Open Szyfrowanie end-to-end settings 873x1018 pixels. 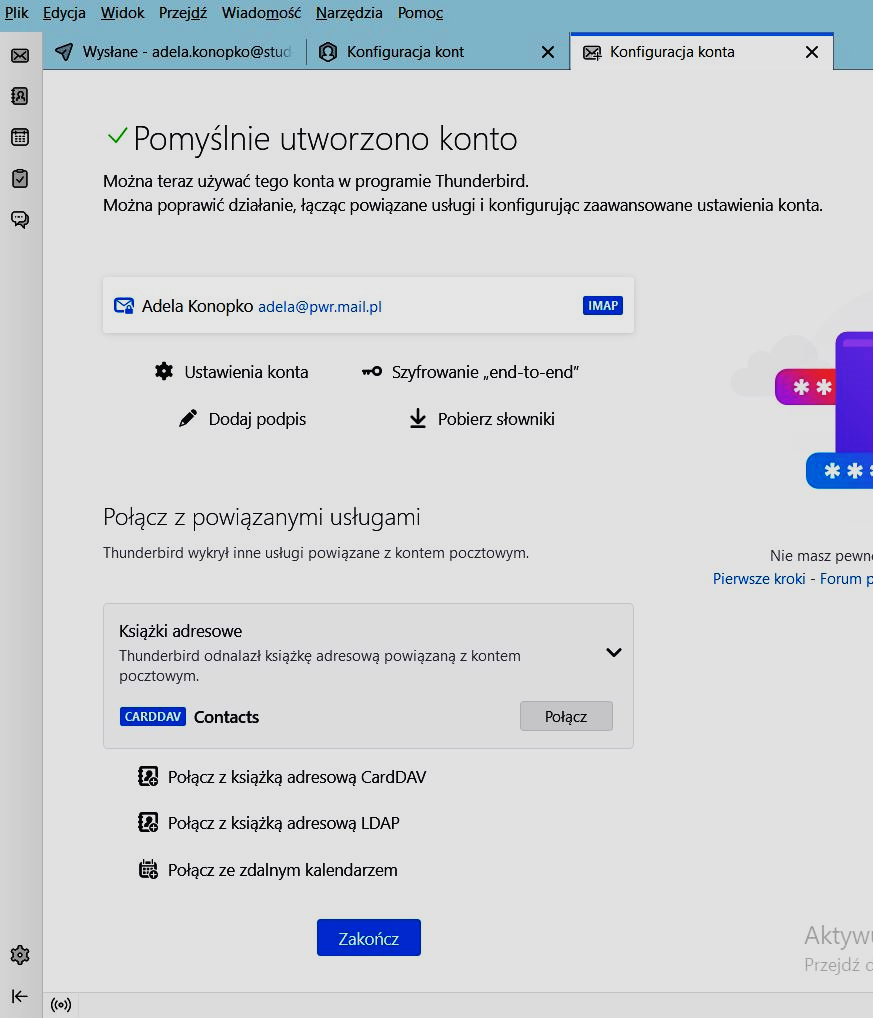pyautogui.click(x=471, y=372)
